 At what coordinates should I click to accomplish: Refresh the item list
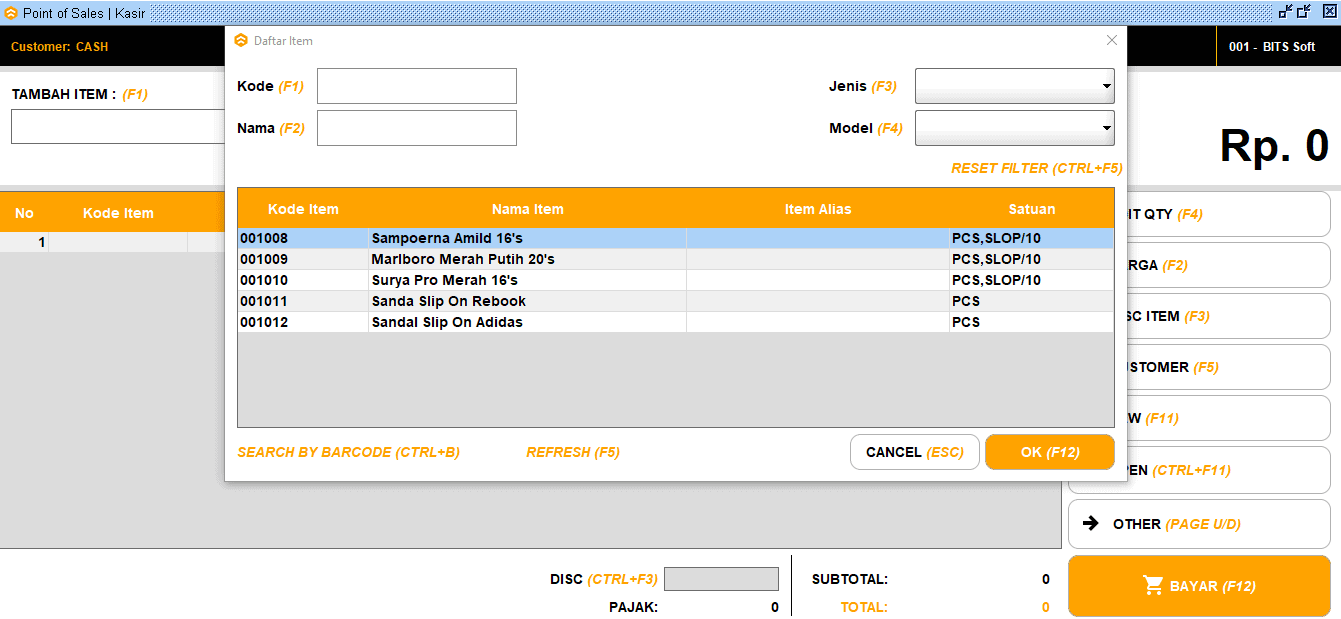coord(573,453)
